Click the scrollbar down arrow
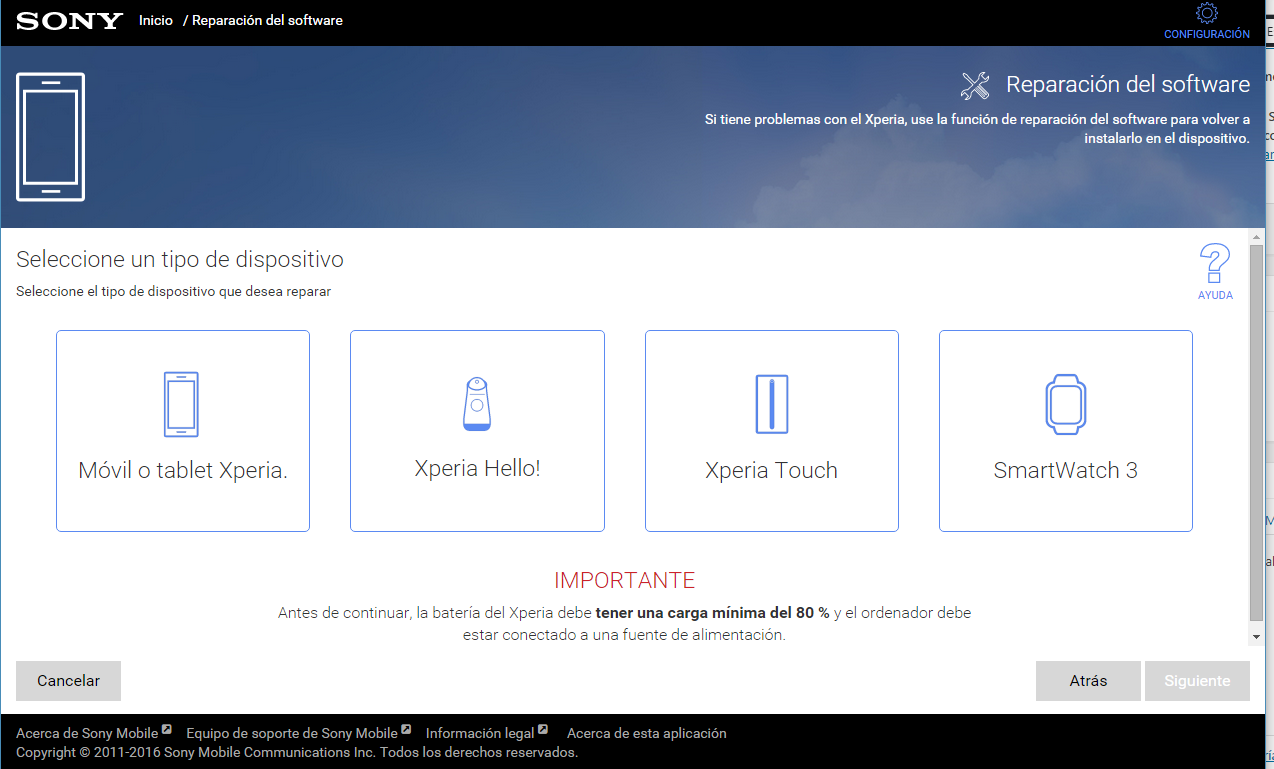 pyautogui.click(x=1256, y=636)
